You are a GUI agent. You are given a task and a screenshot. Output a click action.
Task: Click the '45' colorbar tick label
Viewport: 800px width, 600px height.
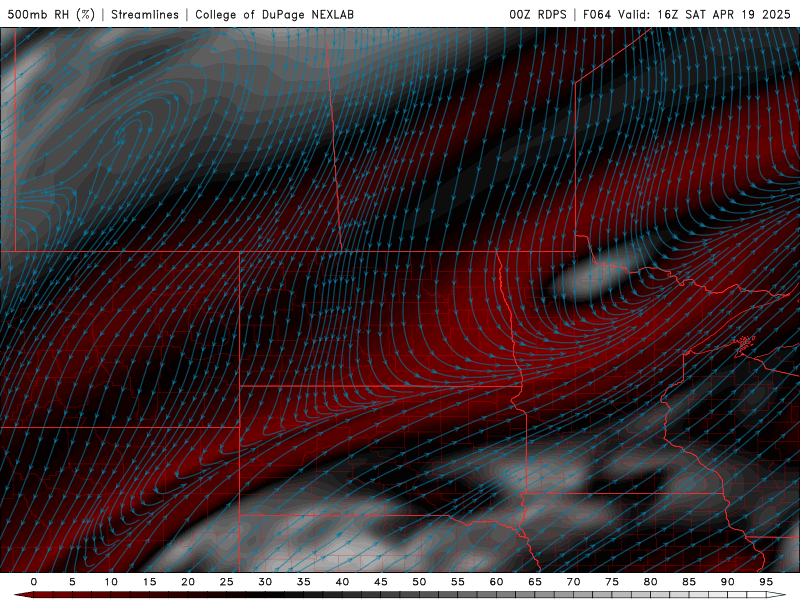click(381, 582)
